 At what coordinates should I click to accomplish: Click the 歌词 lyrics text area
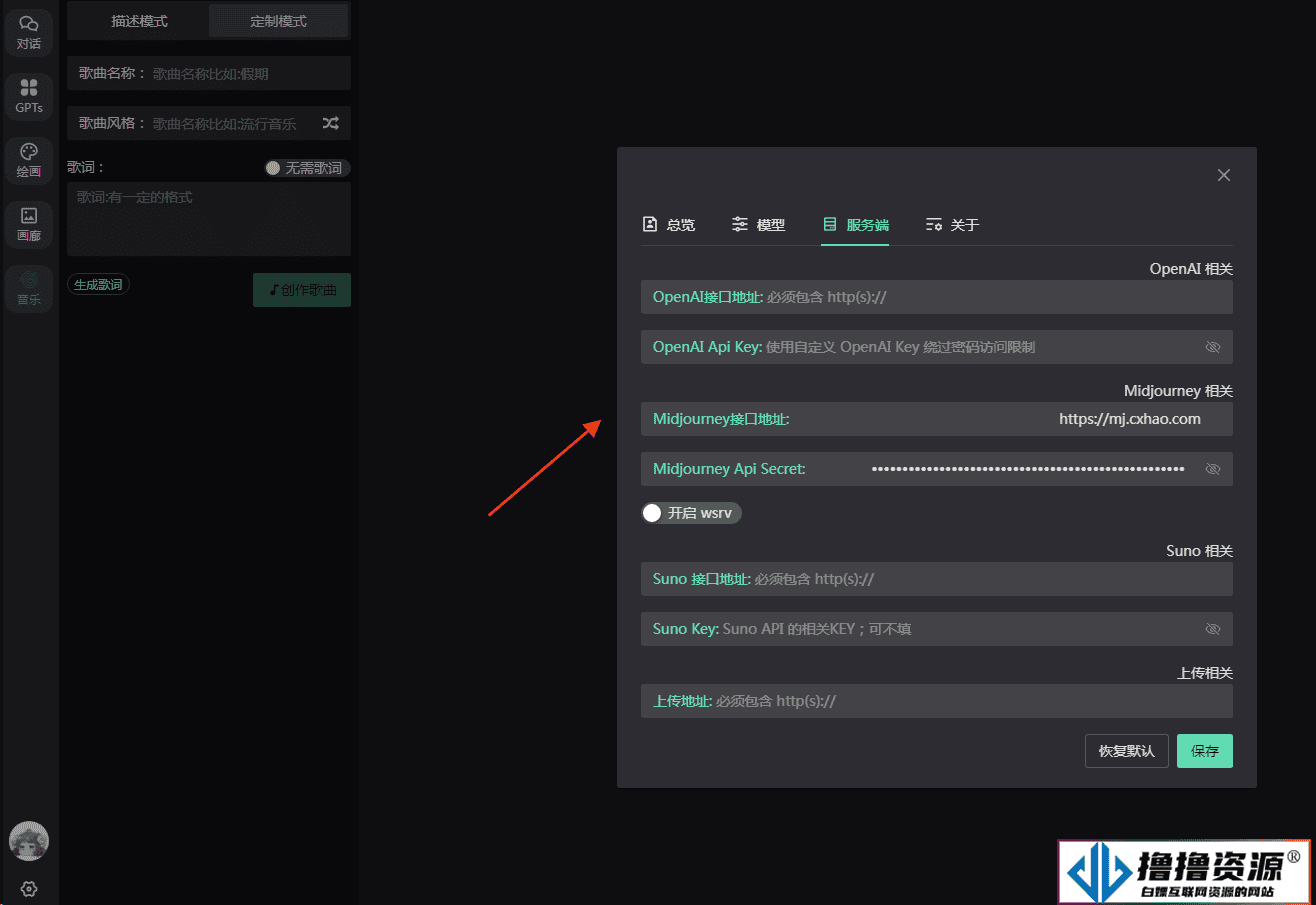(209, 219)
